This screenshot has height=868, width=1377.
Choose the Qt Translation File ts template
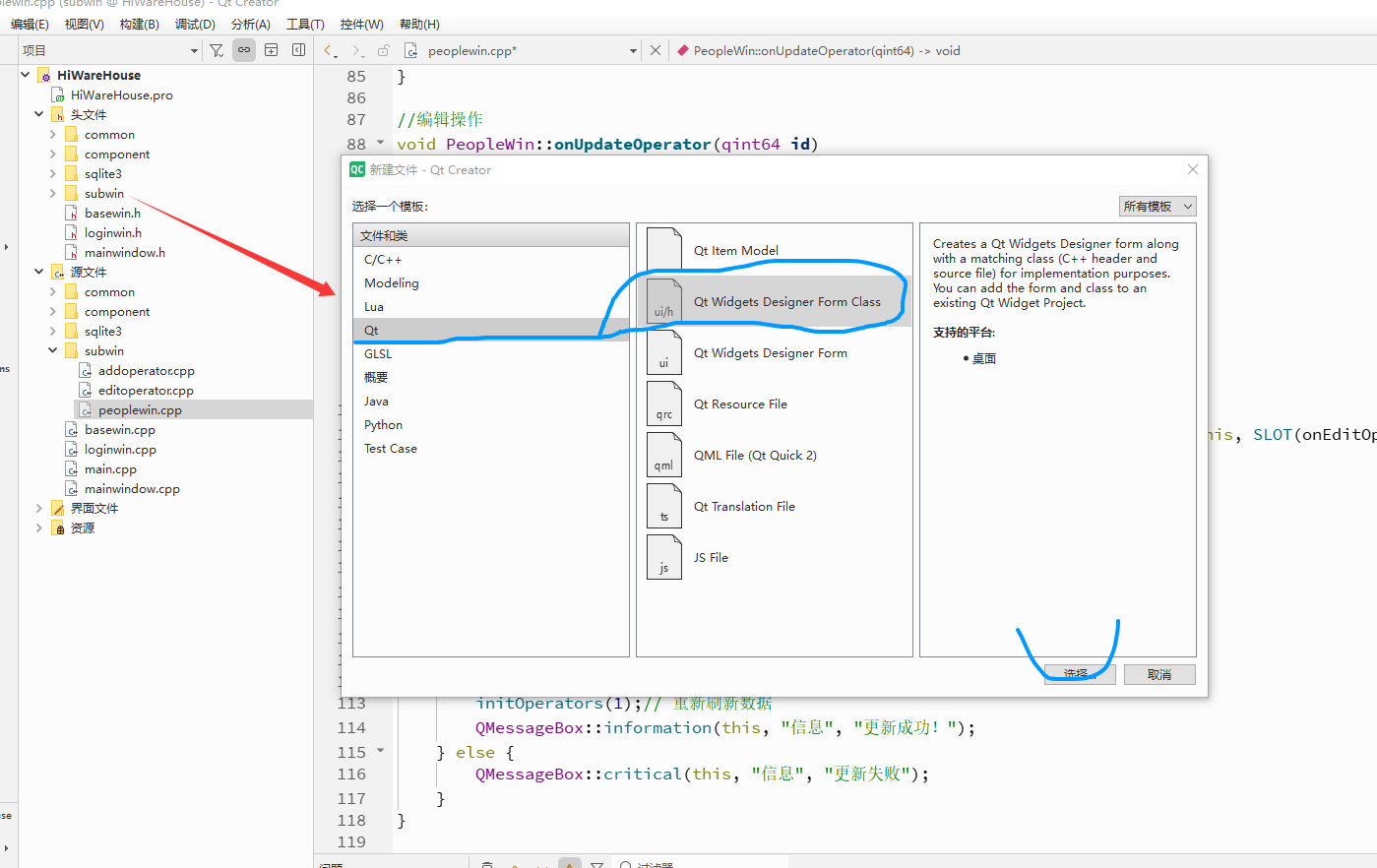point(774,506)
